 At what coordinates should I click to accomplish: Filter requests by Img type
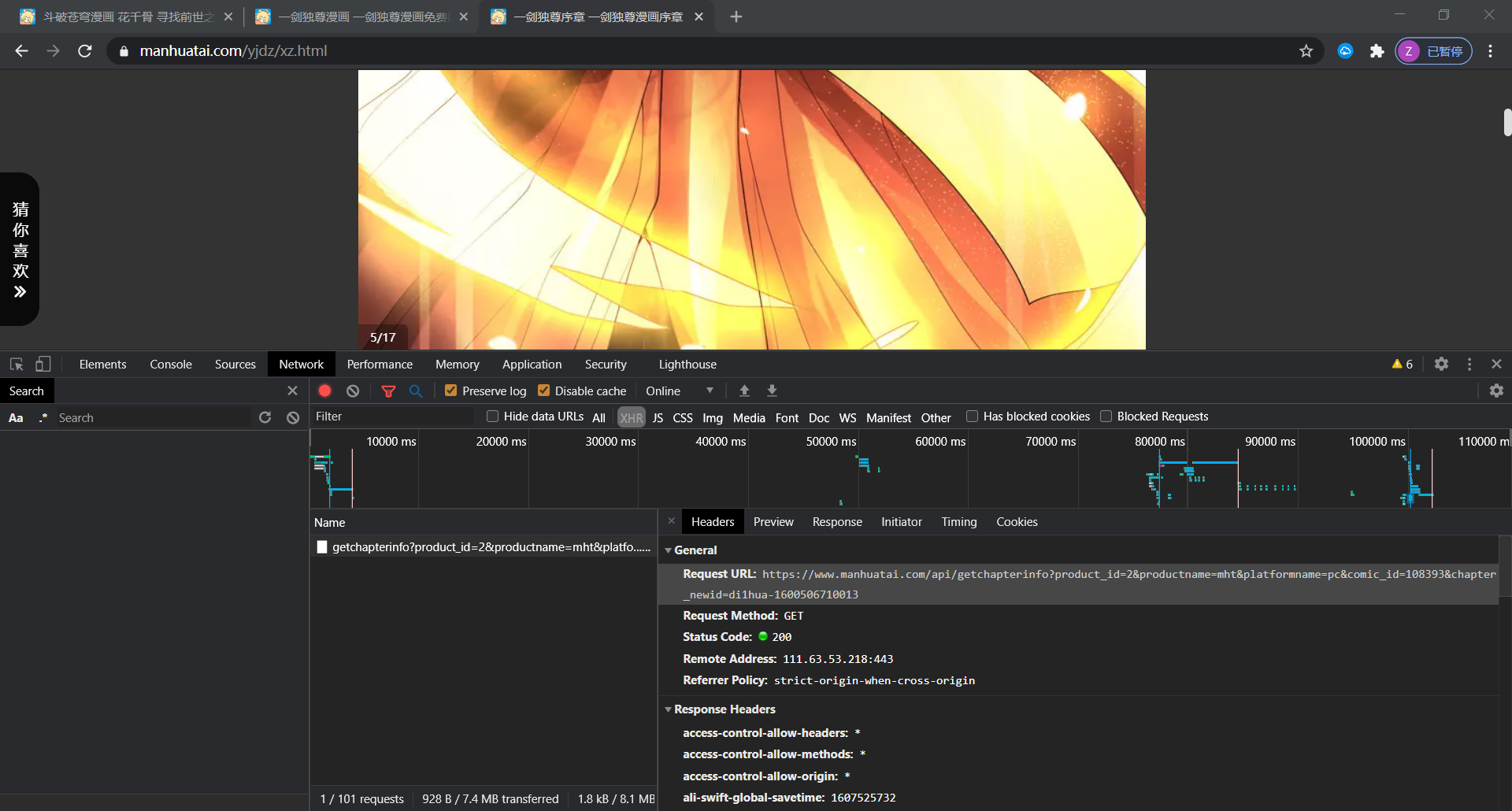(713, 417)
